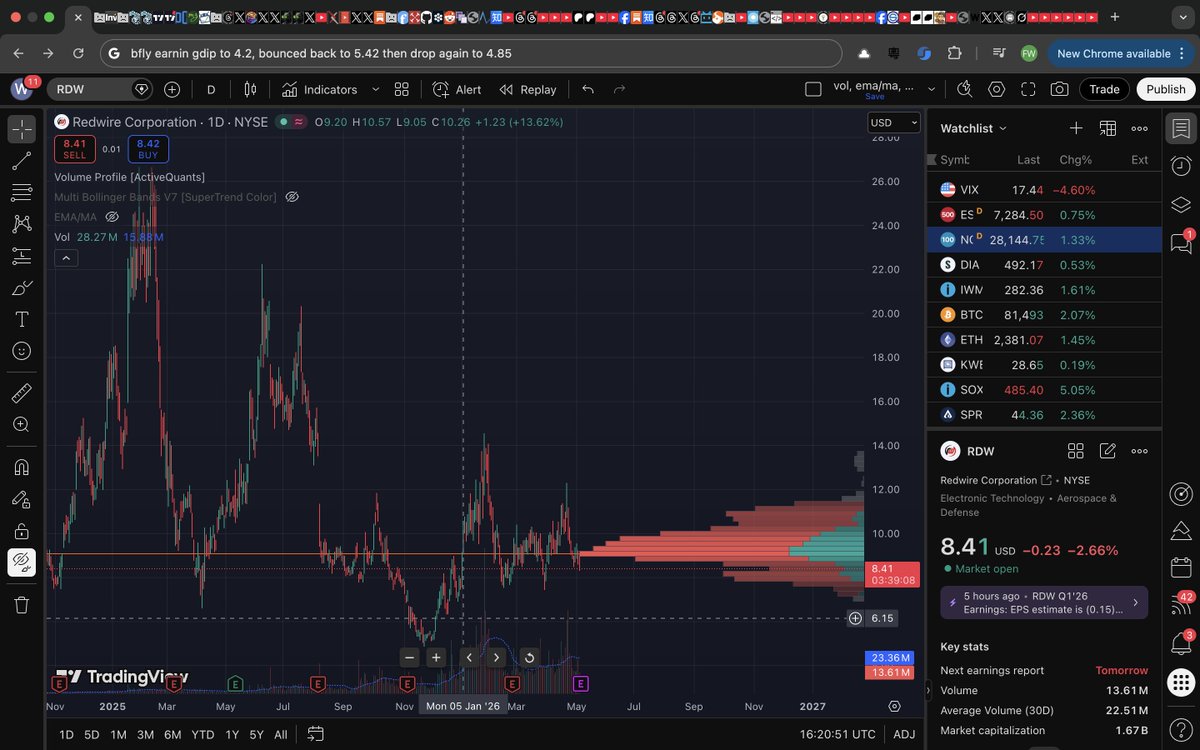Open quick search icon in top toolbar
The image size is (1200, 750).
point(965,89)
